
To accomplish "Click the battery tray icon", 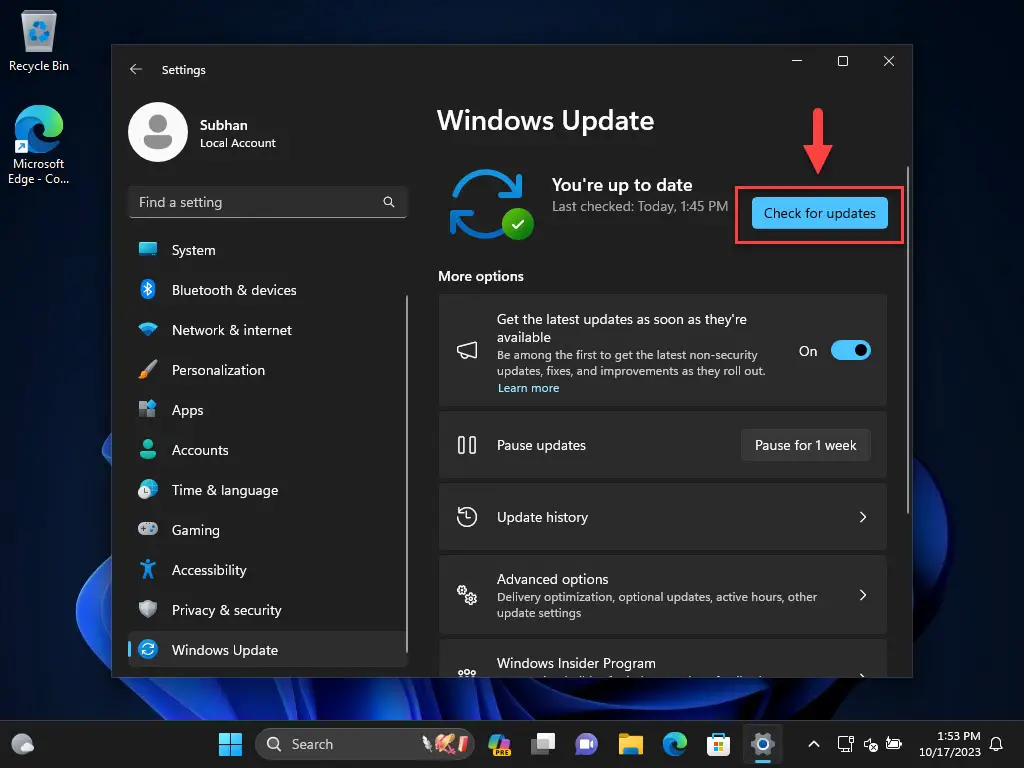I will click(894, 744).
